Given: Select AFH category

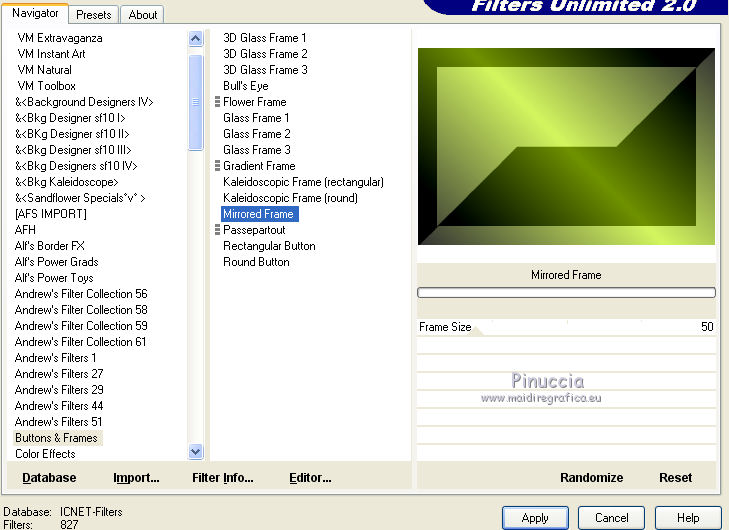Looking at the screenshot, I should pyautogui.click(x=25, y=230).
